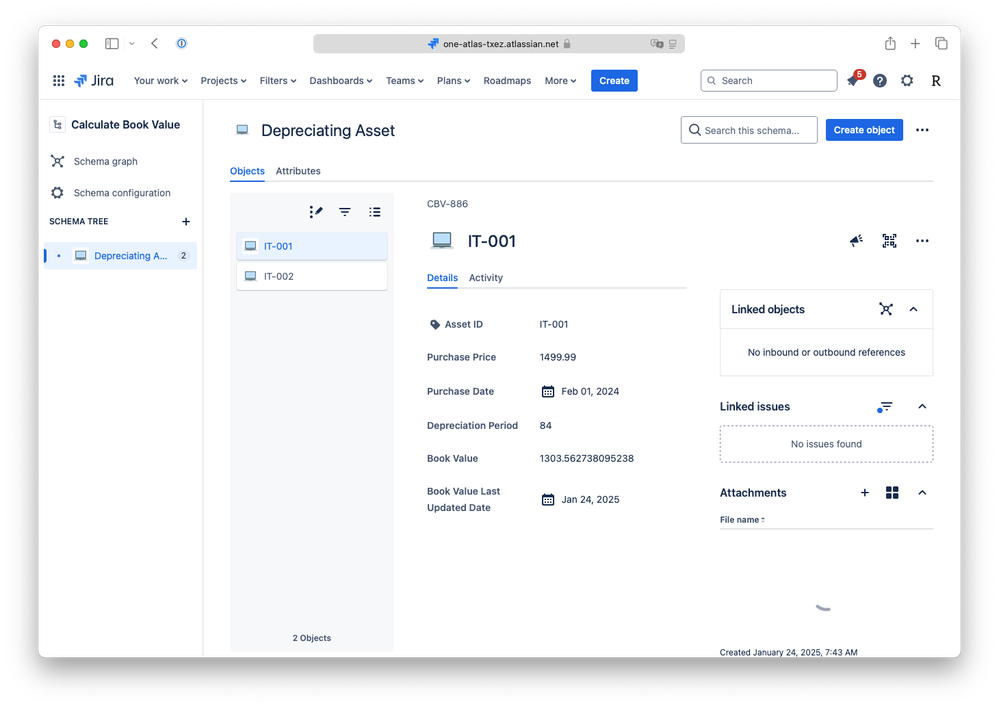The width and height of the screenshot is (999, 708).
Task: Click Depreciation Period value 84
Action: 545,425
